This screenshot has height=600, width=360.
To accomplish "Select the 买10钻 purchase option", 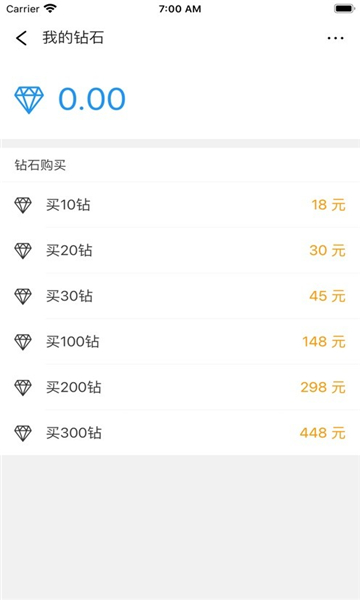I will pyautogui.click(x=180, y=205).
